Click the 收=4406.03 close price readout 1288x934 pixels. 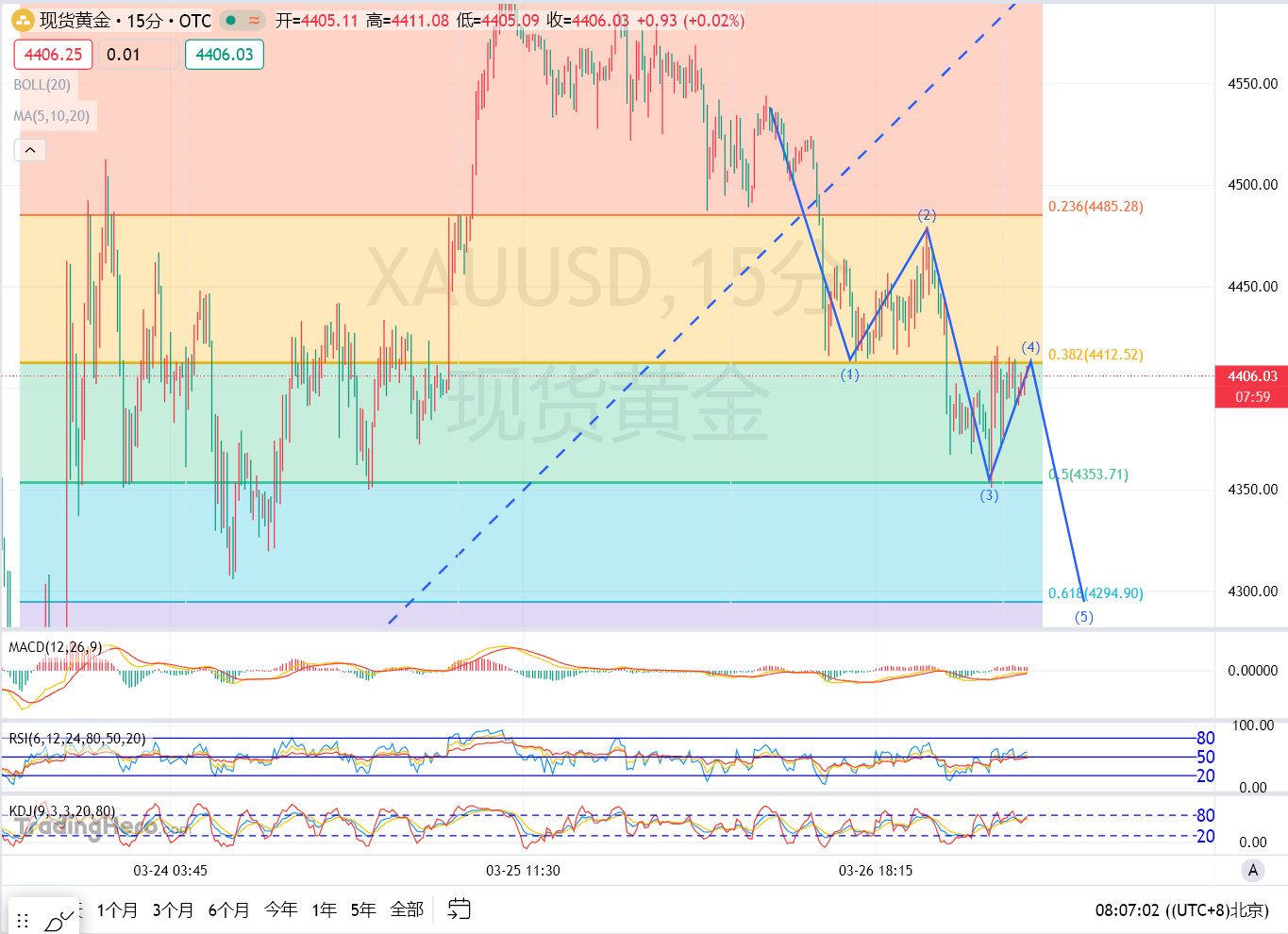tap(588, 21)
